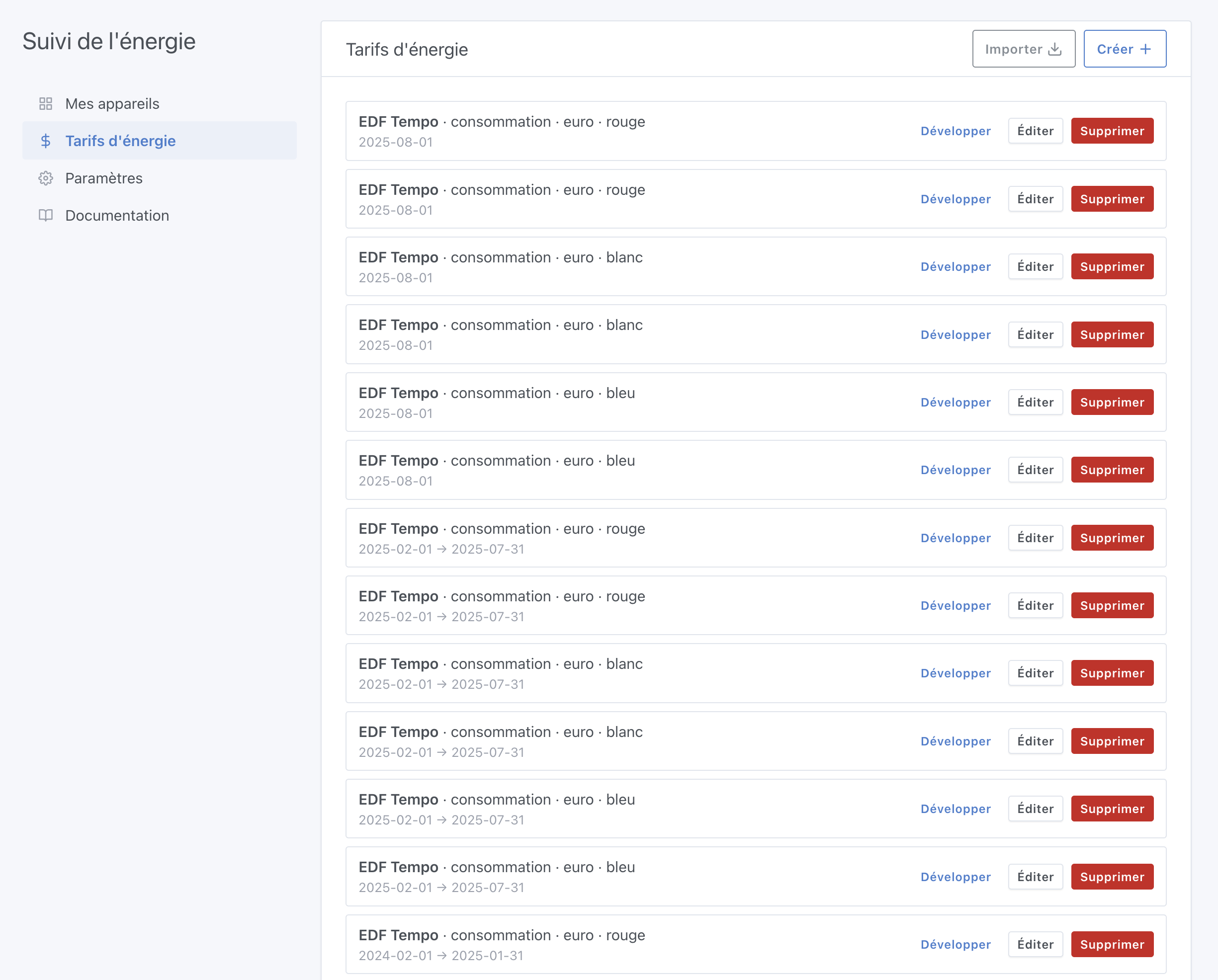The height and width of the screenshot is (980, 1218).
Task: Click the Suivi de l'énergie title
Action: [109, 42]
